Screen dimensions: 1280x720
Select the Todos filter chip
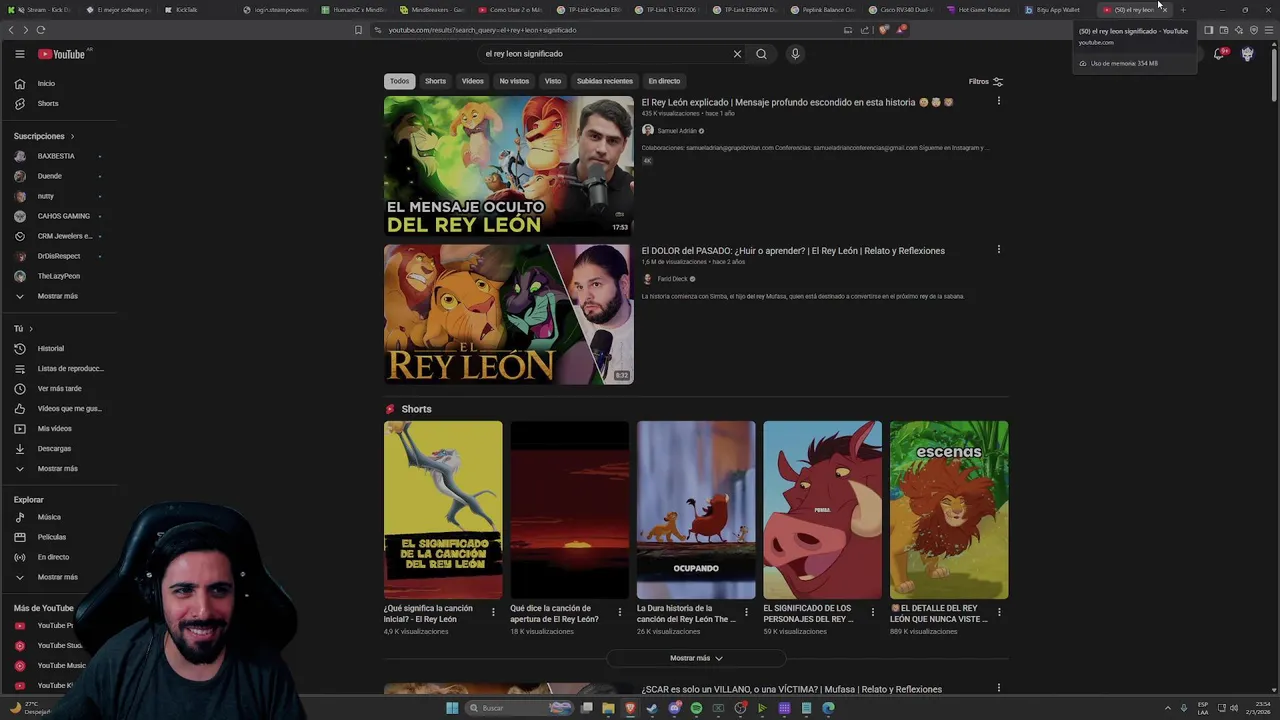399,81
